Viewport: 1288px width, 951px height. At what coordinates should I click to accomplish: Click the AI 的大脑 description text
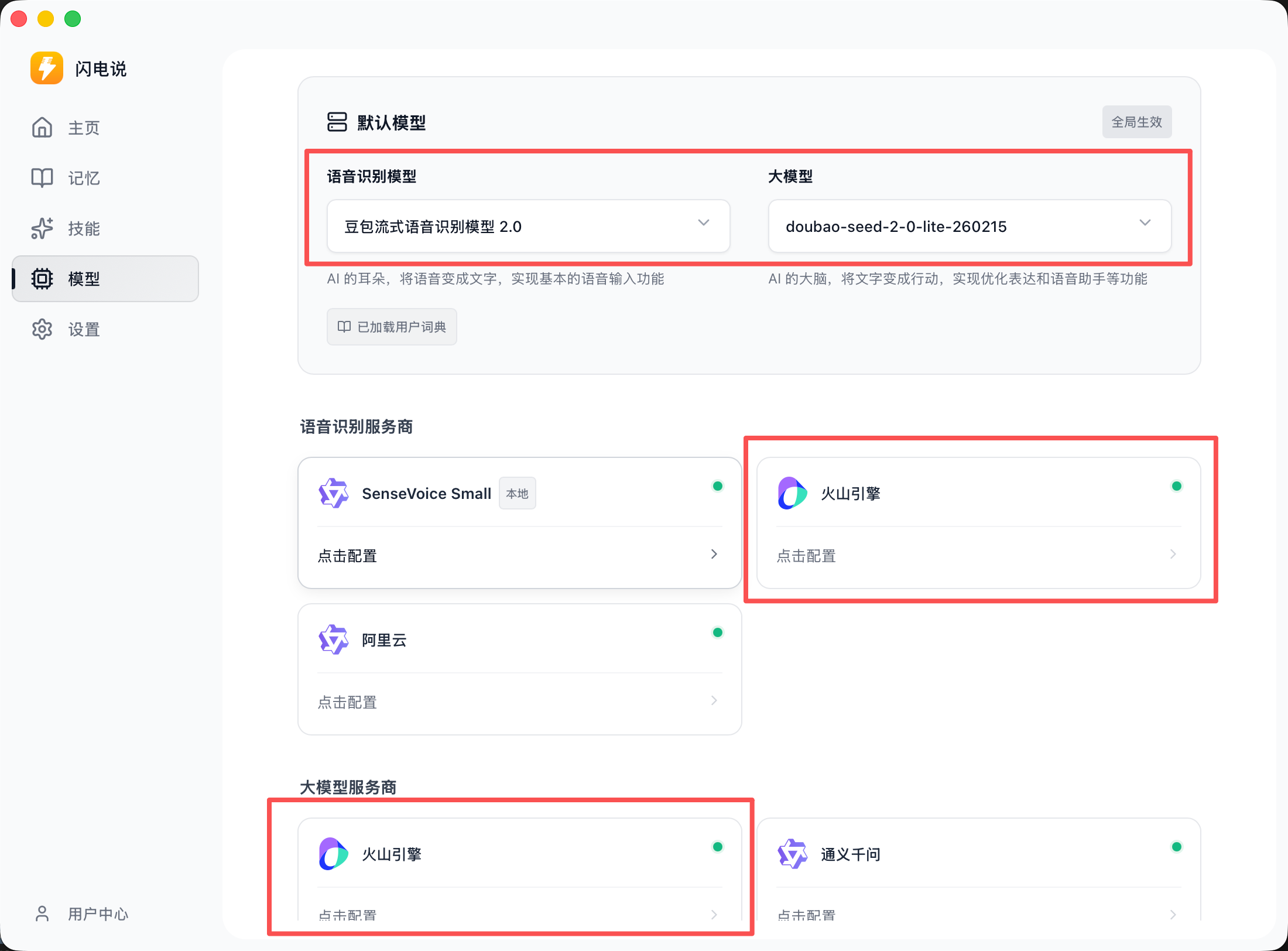click(958, 279)
